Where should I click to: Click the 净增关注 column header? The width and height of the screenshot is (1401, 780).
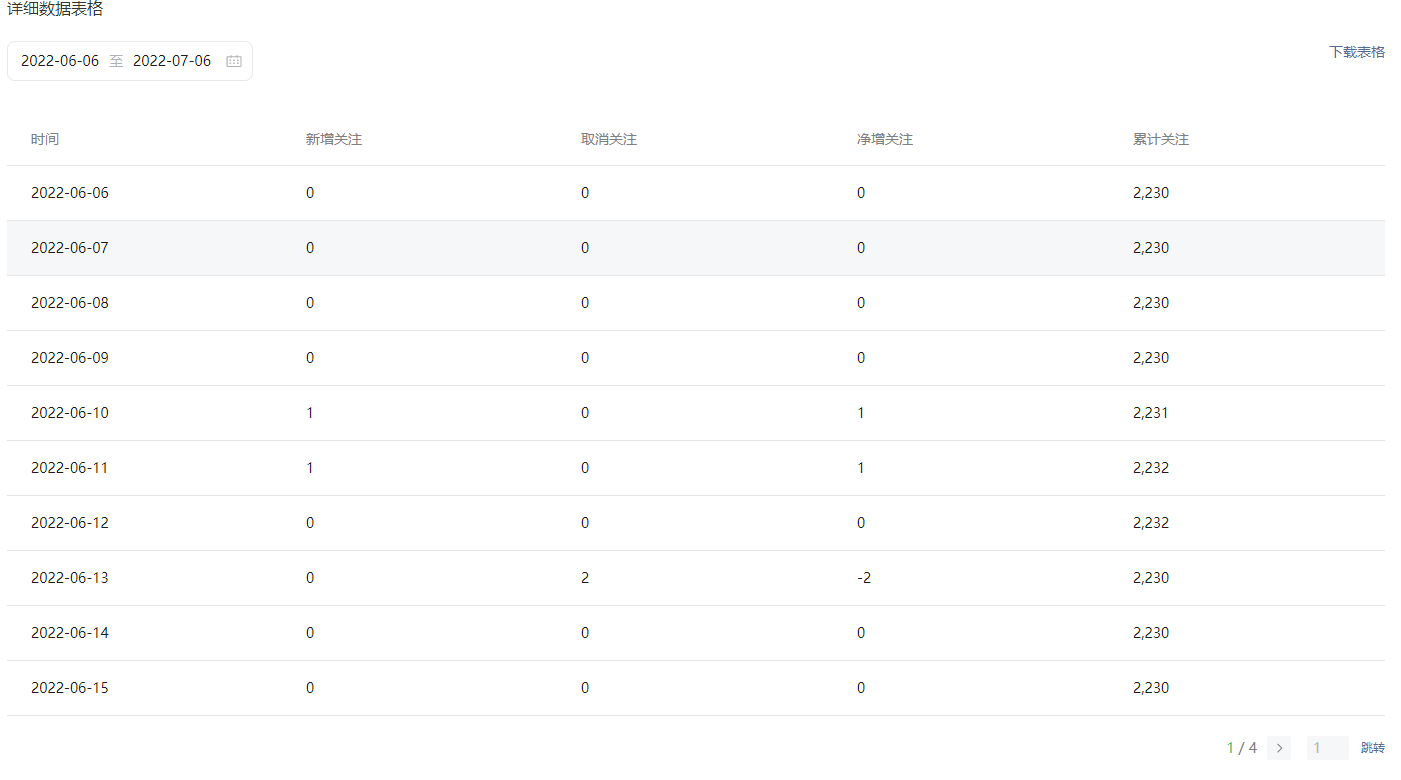click(x=885, y=139)
